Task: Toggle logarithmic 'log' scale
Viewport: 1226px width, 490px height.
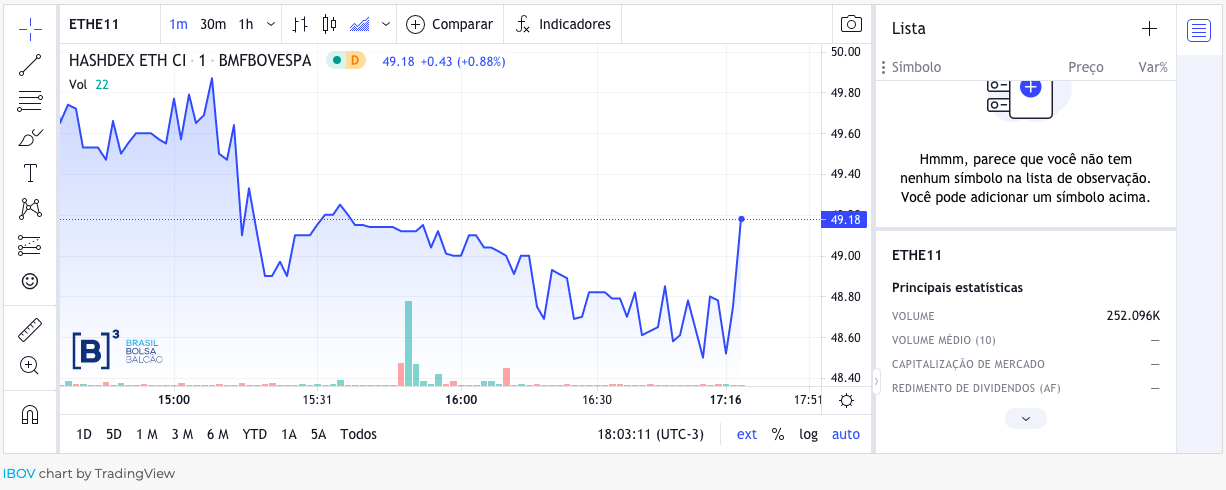Action: [808, 434]
